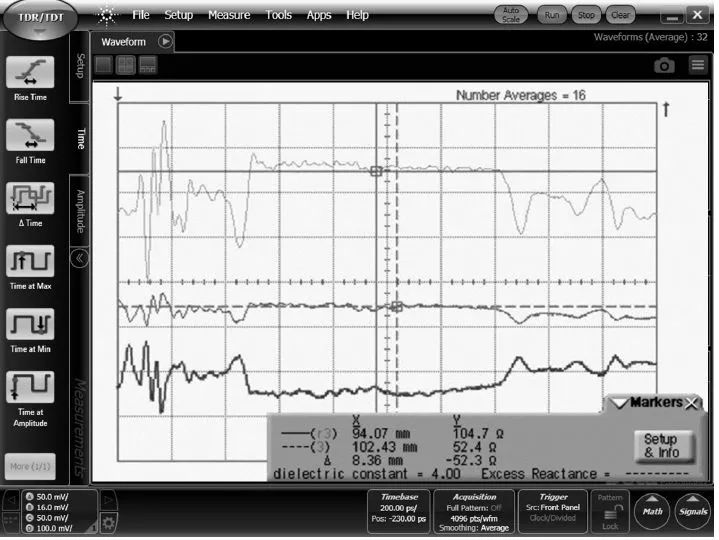Select single-pane display layout icon
Image resolution: width=719 pixels, height=540 pixels.
[103, 65]
